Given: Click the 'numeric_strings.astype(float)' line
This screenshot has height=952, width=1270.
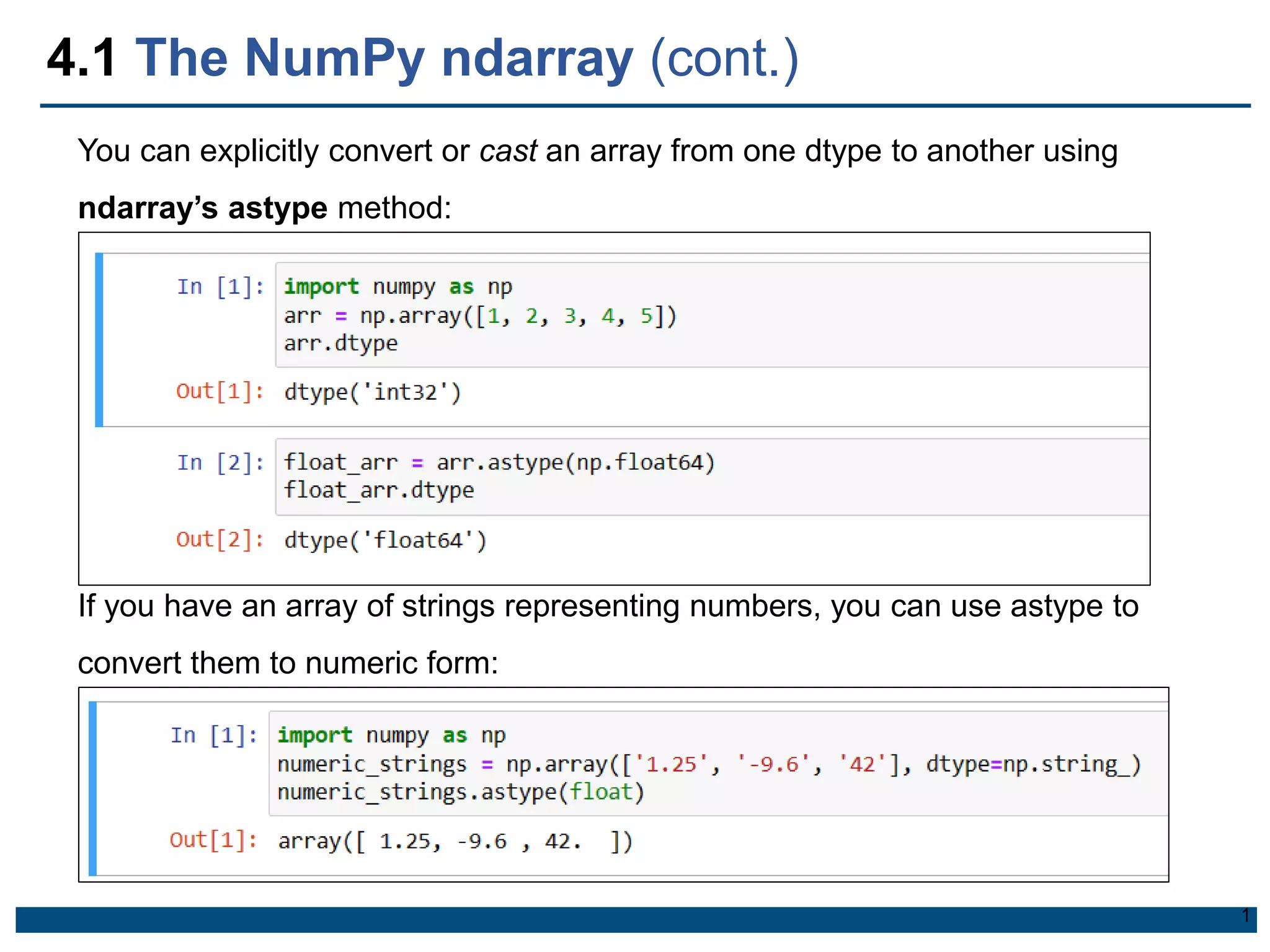Looking at the screenshot, I should pos(461,792).
